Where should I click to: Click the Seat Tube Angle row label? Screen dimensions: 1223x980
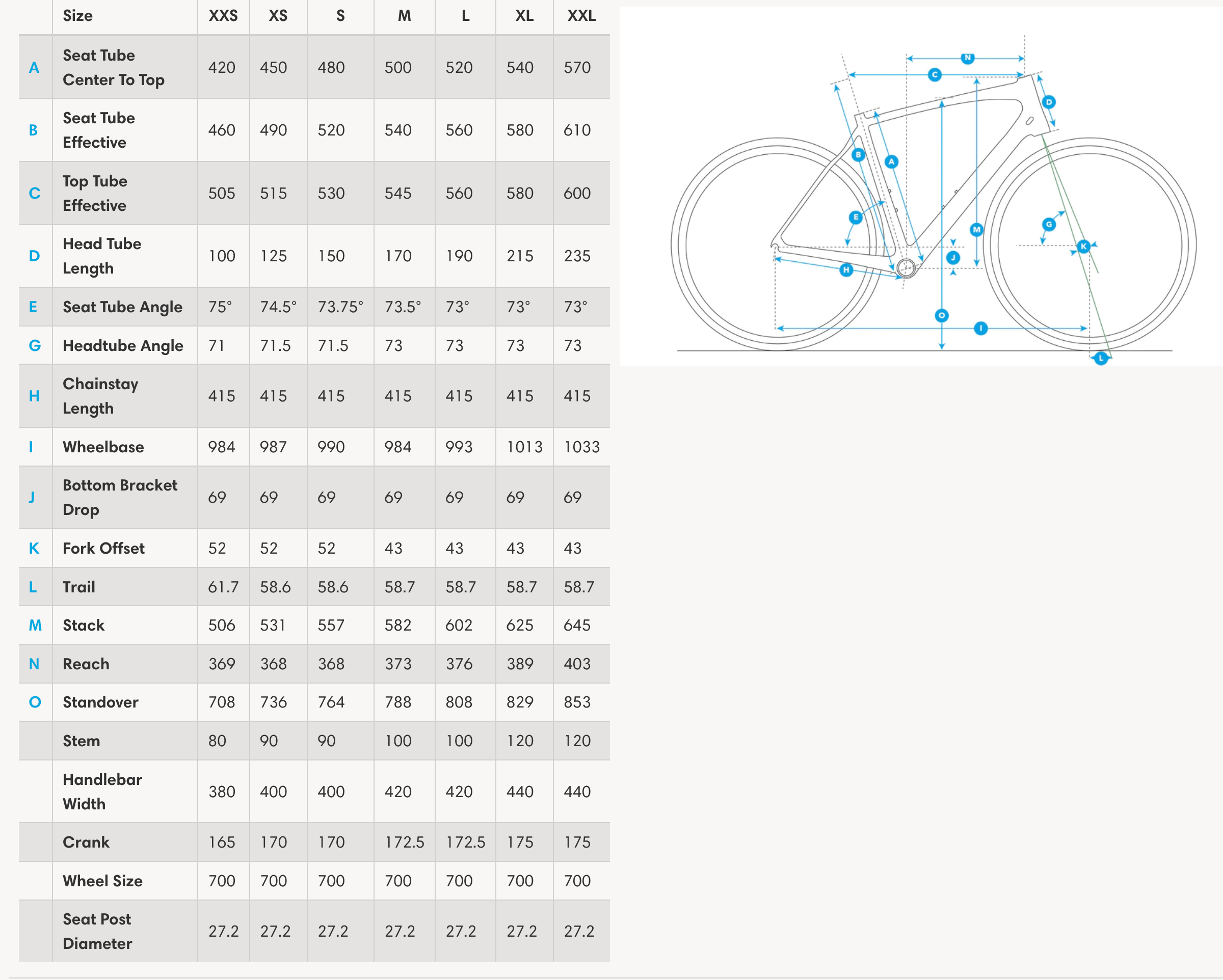pyautogui.click(x=122, y=307)
